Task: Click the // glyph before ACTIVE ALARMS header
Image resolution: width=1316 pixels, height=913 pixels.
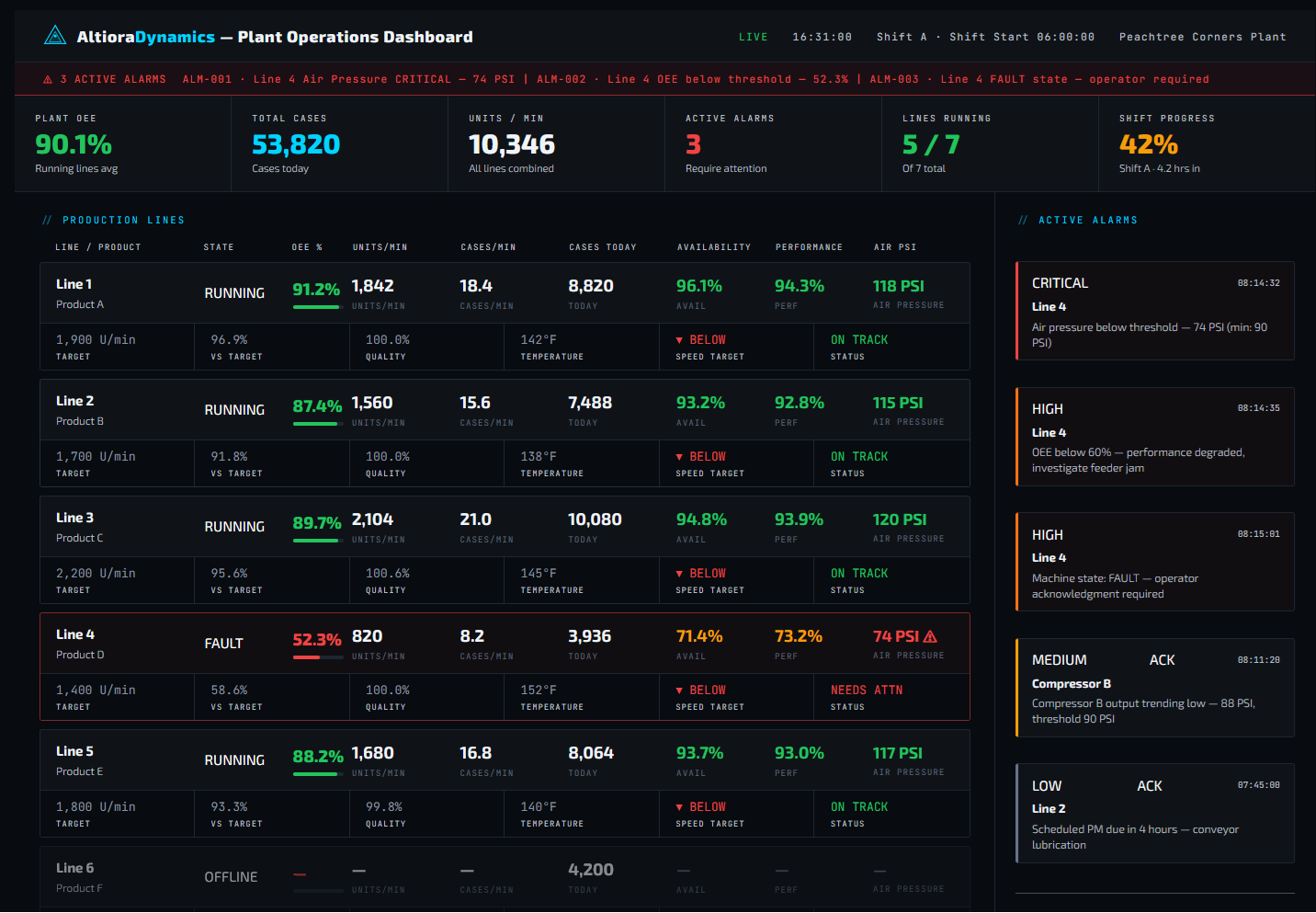Action: point(1023,220)
